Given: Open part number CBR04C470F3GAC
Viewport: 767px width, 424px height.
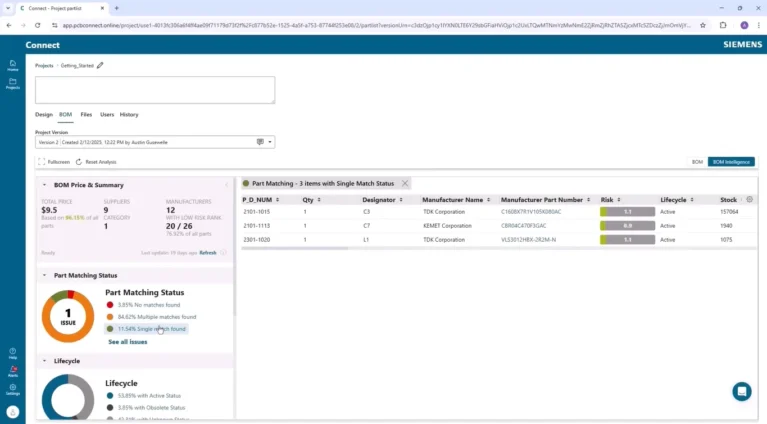Looking at the screenshot, I should tap(523, 225).
